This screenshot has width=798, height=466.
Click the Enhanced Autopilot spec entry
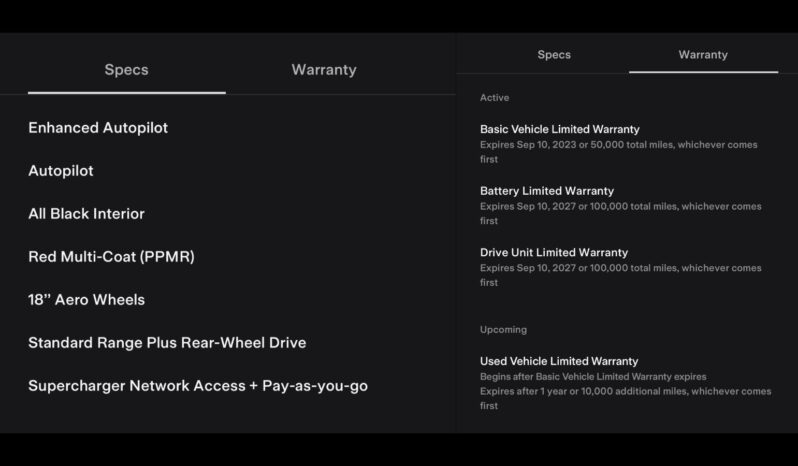pyautogui.click(x=98, y=128)
